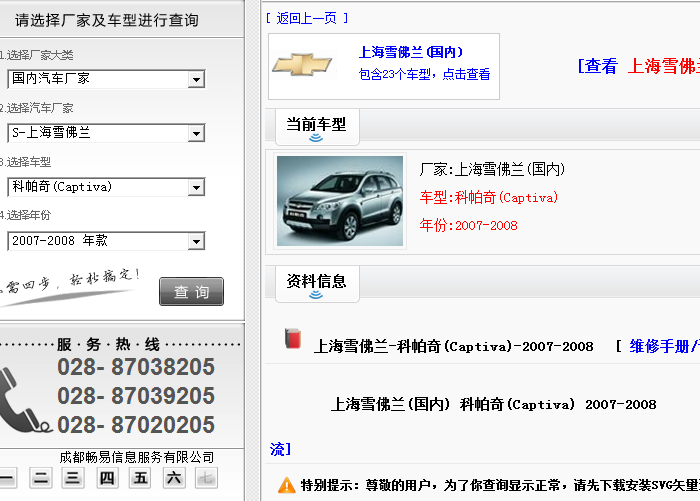Click 包含23个车型，点击查看 link

click(424, 74)
